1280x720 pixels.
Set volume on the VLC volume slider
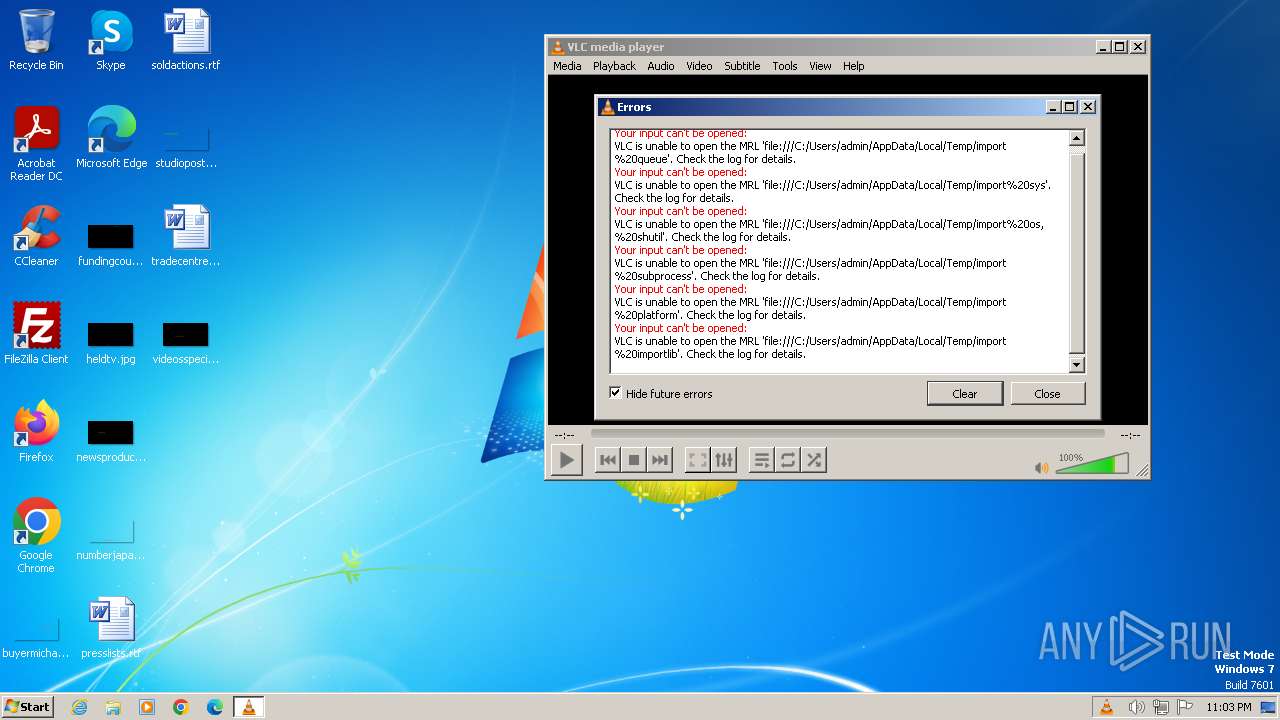coord(1092,464)
